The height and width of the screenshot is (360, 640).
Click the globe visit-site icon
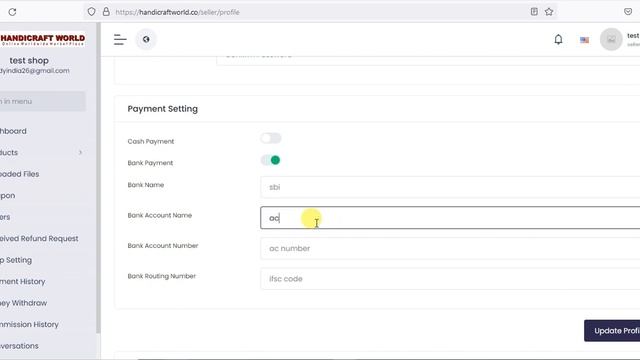pyautogui.click(x=146, y=40)
